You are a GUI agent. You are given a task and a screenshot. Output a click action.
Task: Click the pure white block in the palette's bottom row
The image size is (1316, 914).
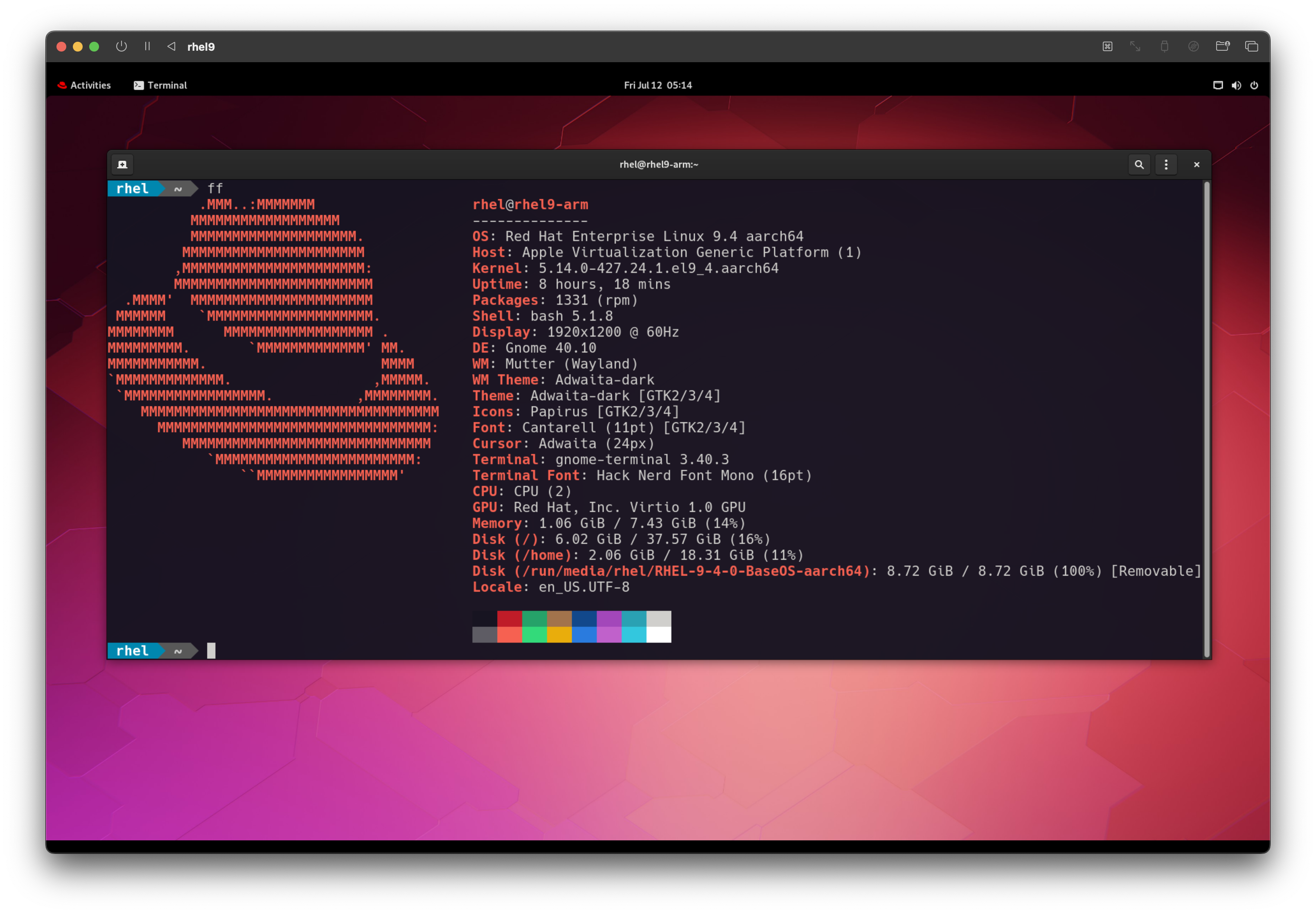(658, 635)
